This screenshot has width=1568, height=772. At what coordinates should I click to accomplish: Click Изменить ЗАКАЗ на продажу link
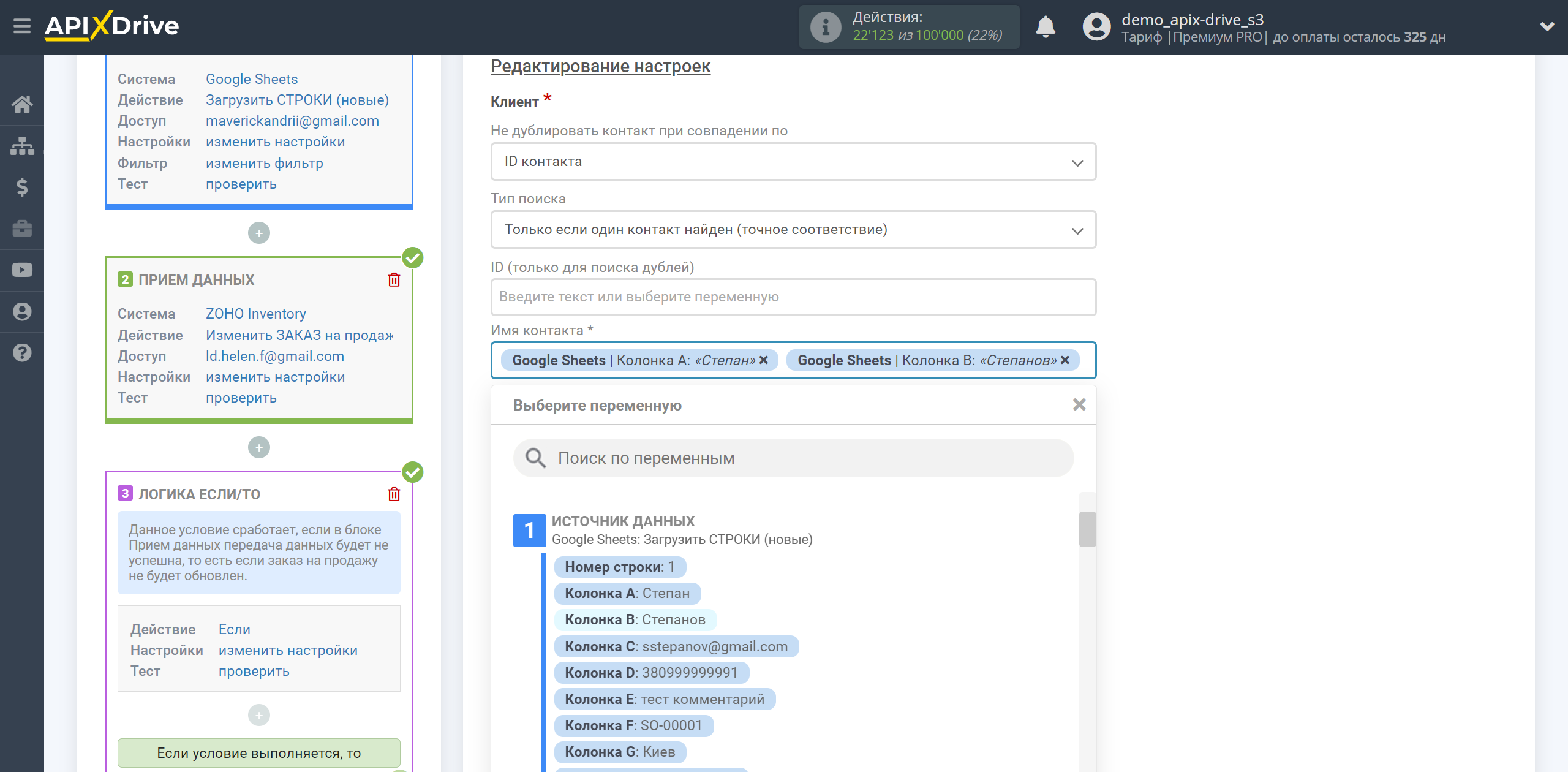click(x=300, y=335)
